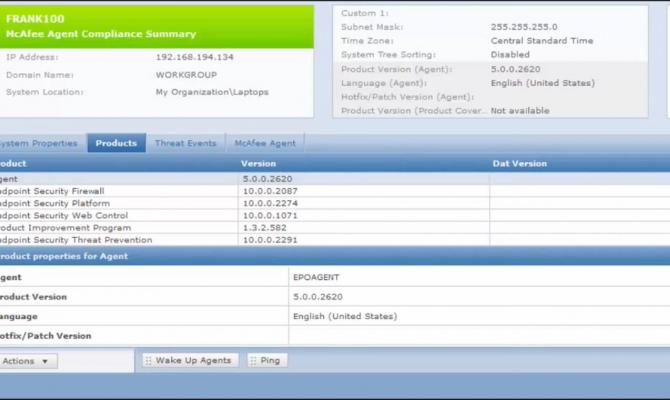This screenshot has height=400, width=670.
Task: Sort by the Dat Version column header
Action: 520,164
